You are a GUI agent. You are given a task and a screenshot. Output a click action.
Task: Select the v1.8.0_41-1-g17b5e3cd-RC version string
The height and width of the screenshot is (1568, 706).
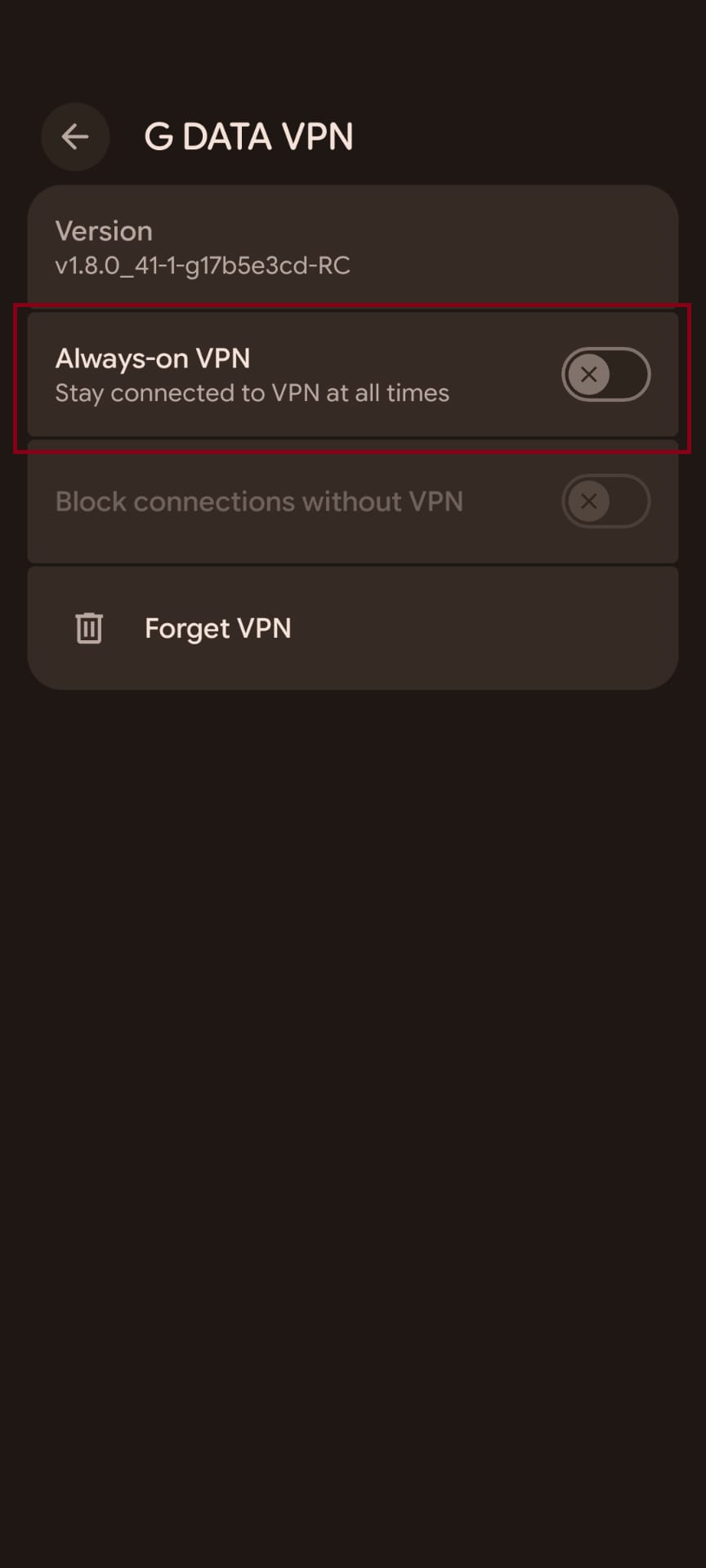(203, 265)
